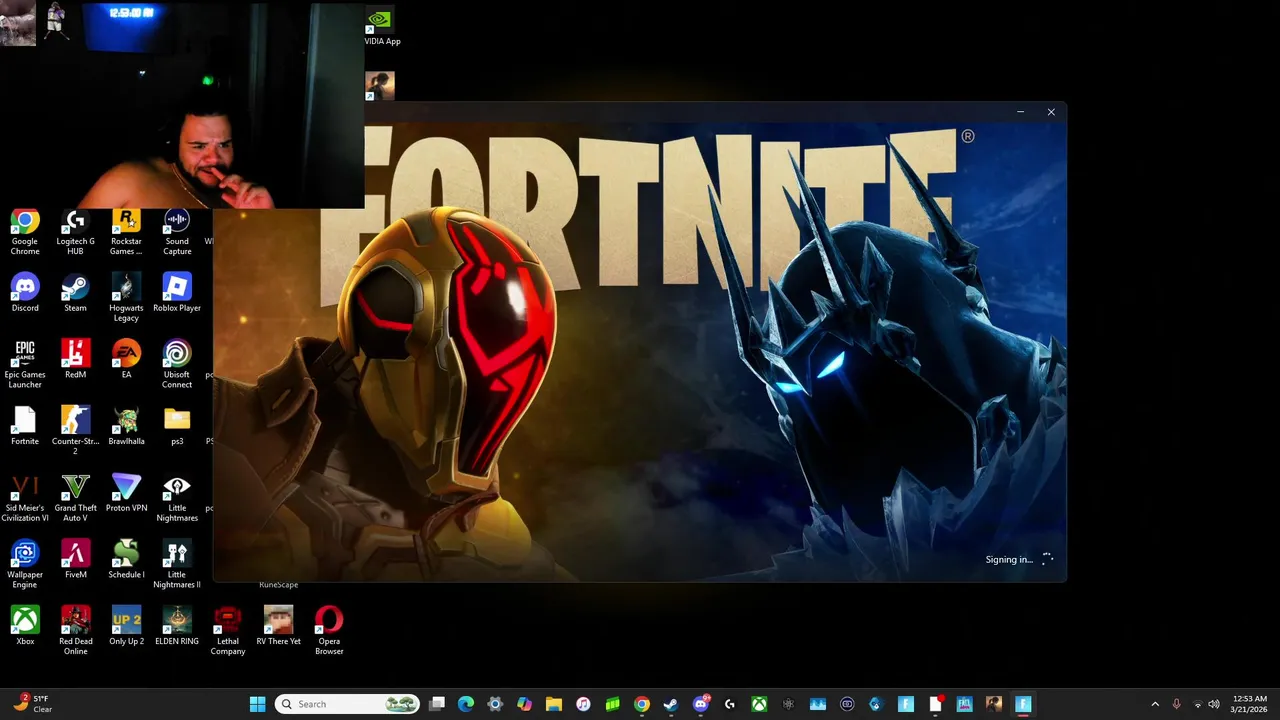Close the Fortnite launcher window
1280x720 pixels.
click(x=1051, y=112)
